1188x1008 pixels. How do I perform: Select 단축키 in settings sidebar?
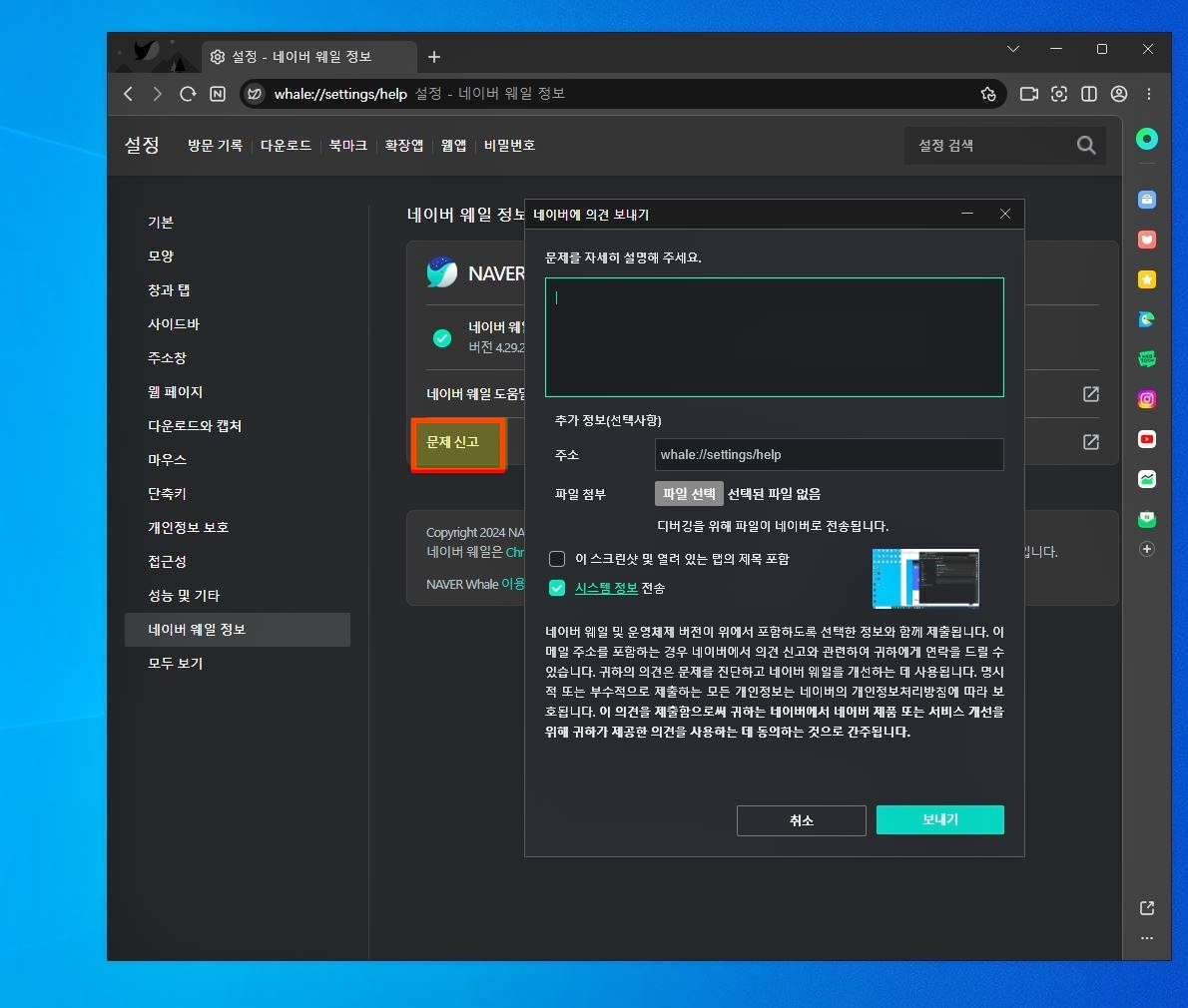[x=167, y=494]
